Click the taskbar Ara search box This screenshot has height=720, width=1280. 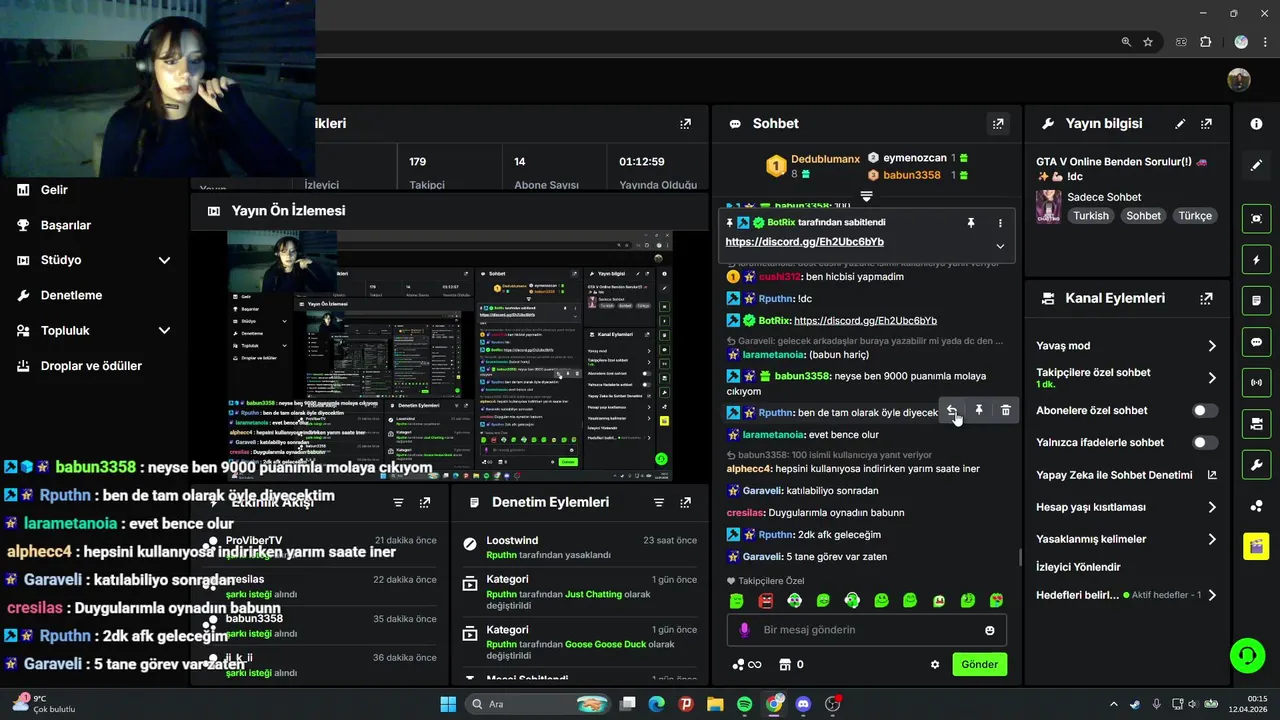click(x=538, y=704)
